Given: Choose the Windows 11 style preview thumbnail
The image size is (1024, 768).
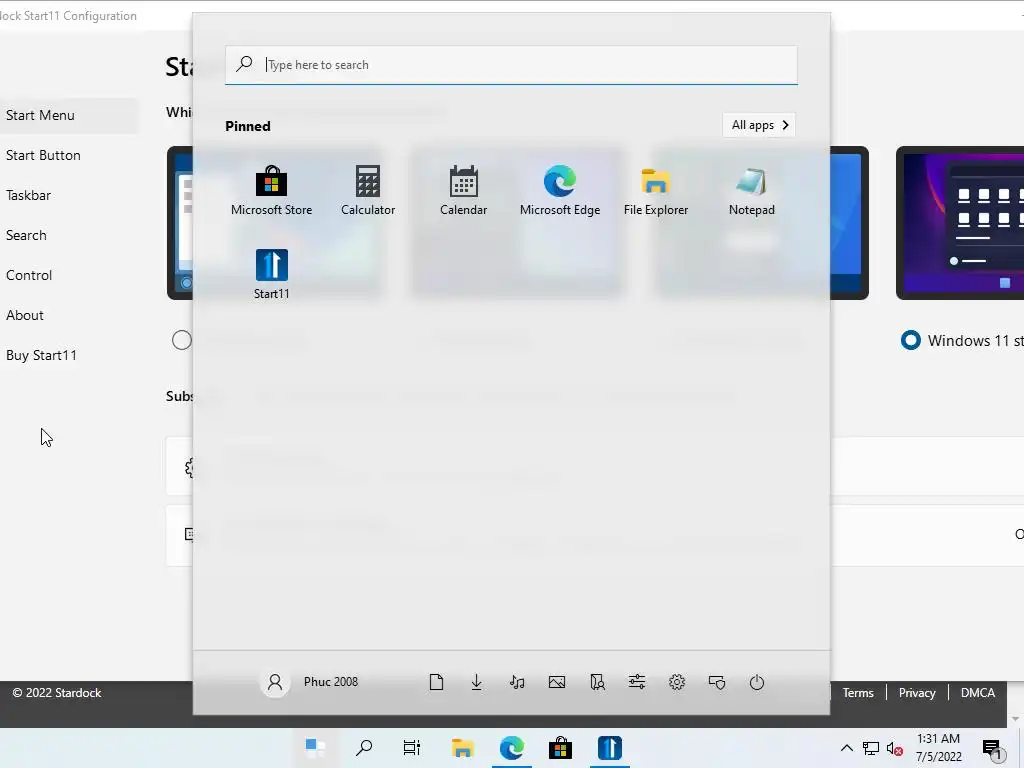Looking at the screenshot, I should tap(960, 223).
